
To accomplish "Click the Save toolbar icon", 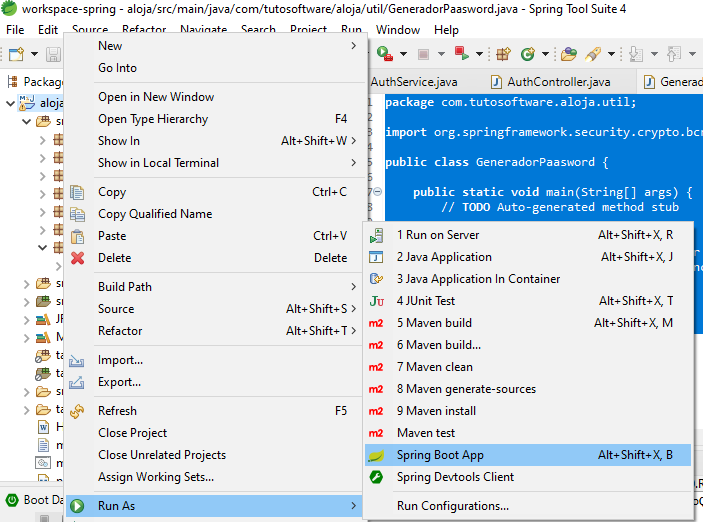I will click(53, 54).
